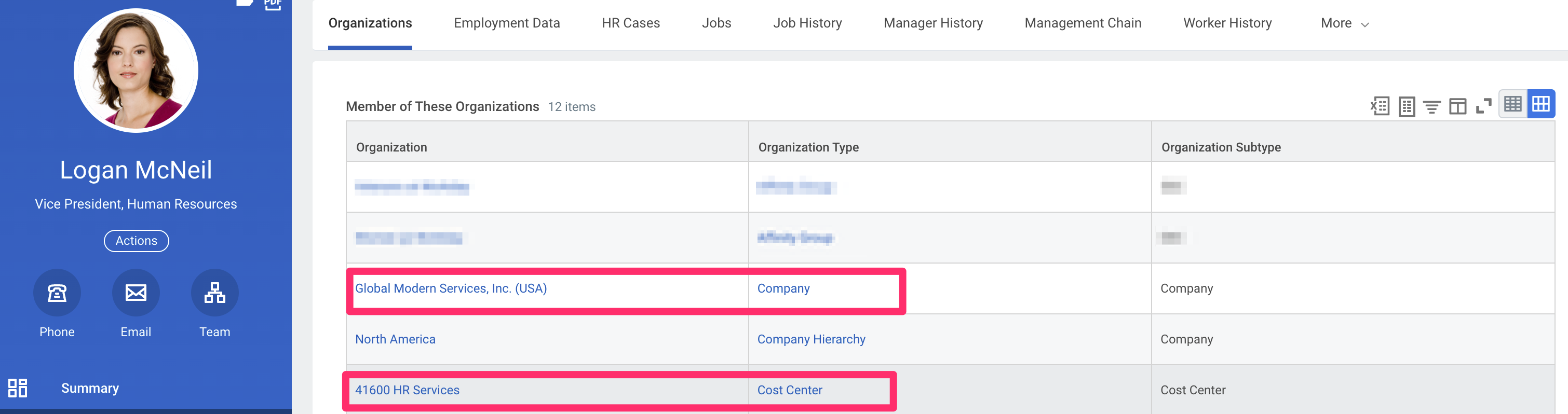The height and width of the screenshot is (414, 1568).
Task: Click the Cost Center type link
Action: pos(790,390)
